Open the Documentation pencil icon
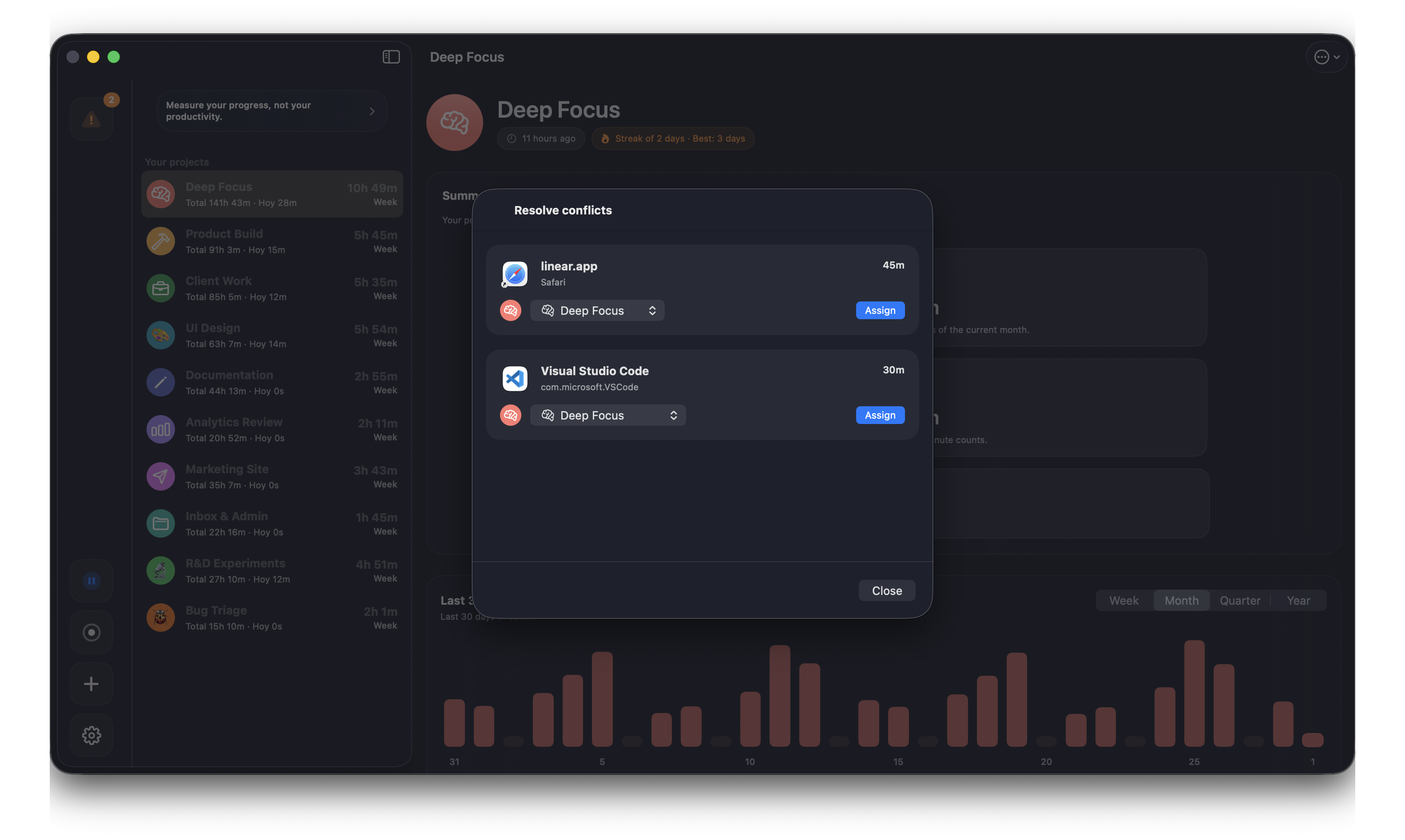Image resolution: width=1405 pixels, height=840 pixels. pyautogui.click(x=160, y=382)
